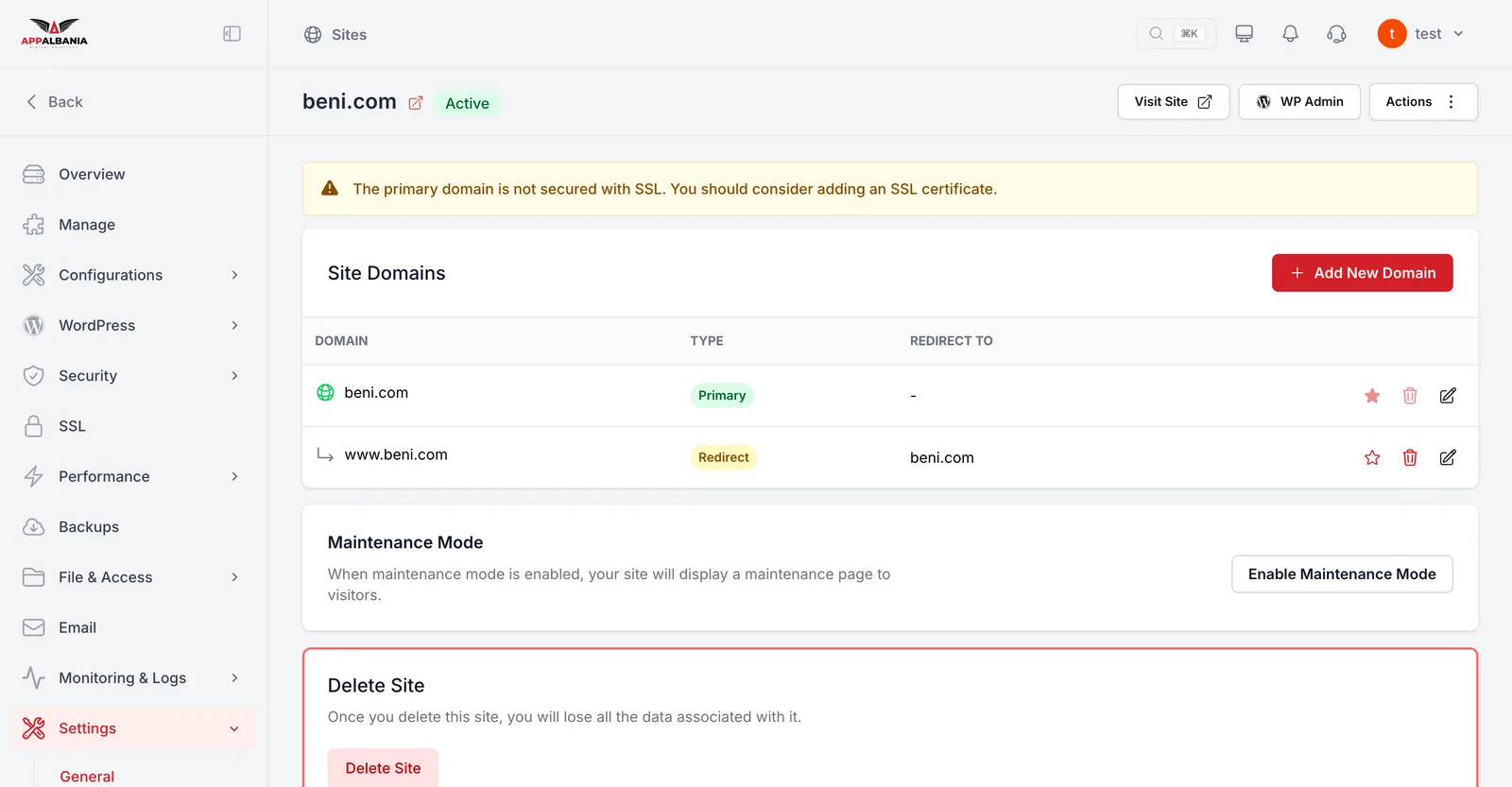Go Back using the sidebar link
This screenshot has width=1512, height=787.
(x=55, y=102)
